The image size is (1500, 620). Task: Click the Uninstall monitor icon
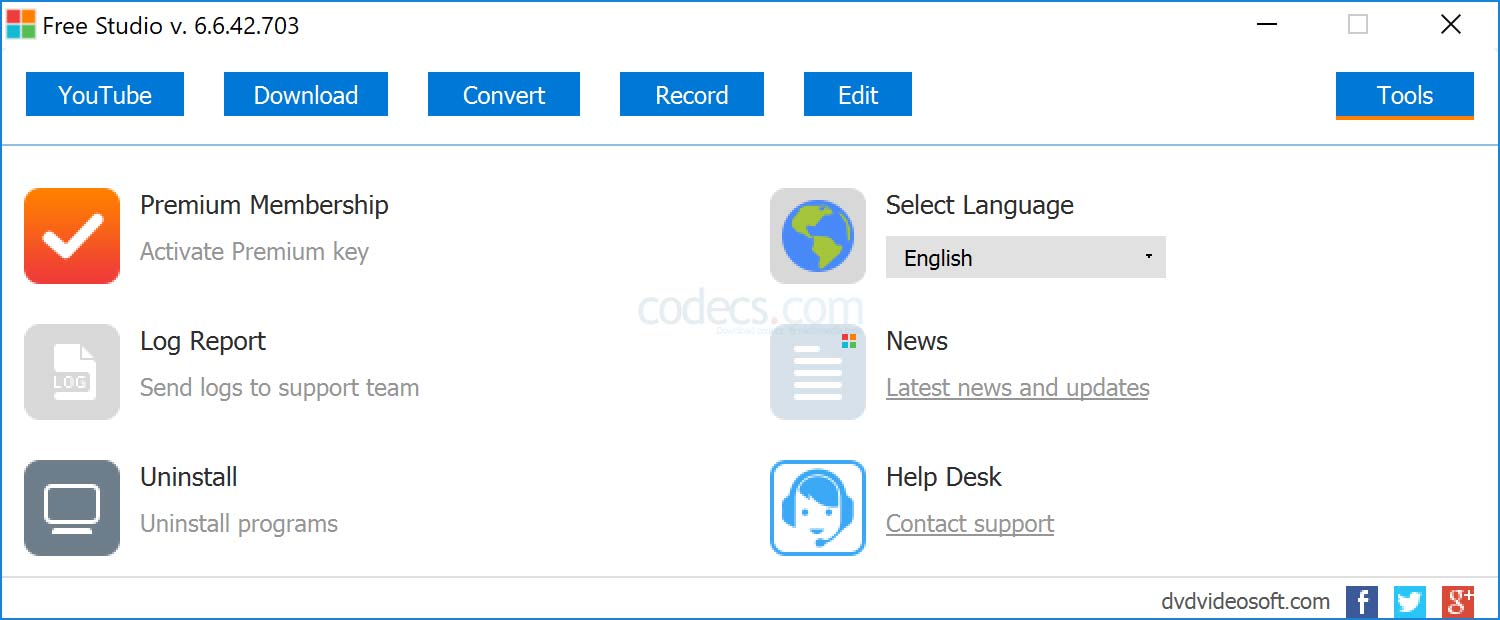click(x=72, y=508)
